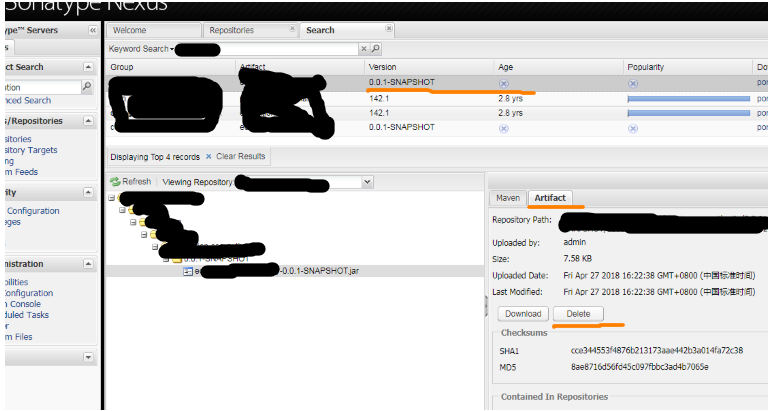The height and width of the screenshot is (411, 768).
Task: Sort by Group column header
Action: coord(170,67)
